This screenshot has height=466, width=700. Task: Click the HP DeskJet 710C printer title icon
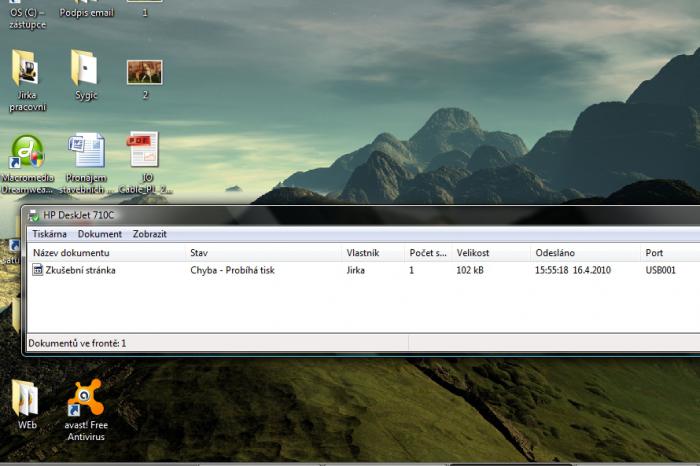[34, 215]
